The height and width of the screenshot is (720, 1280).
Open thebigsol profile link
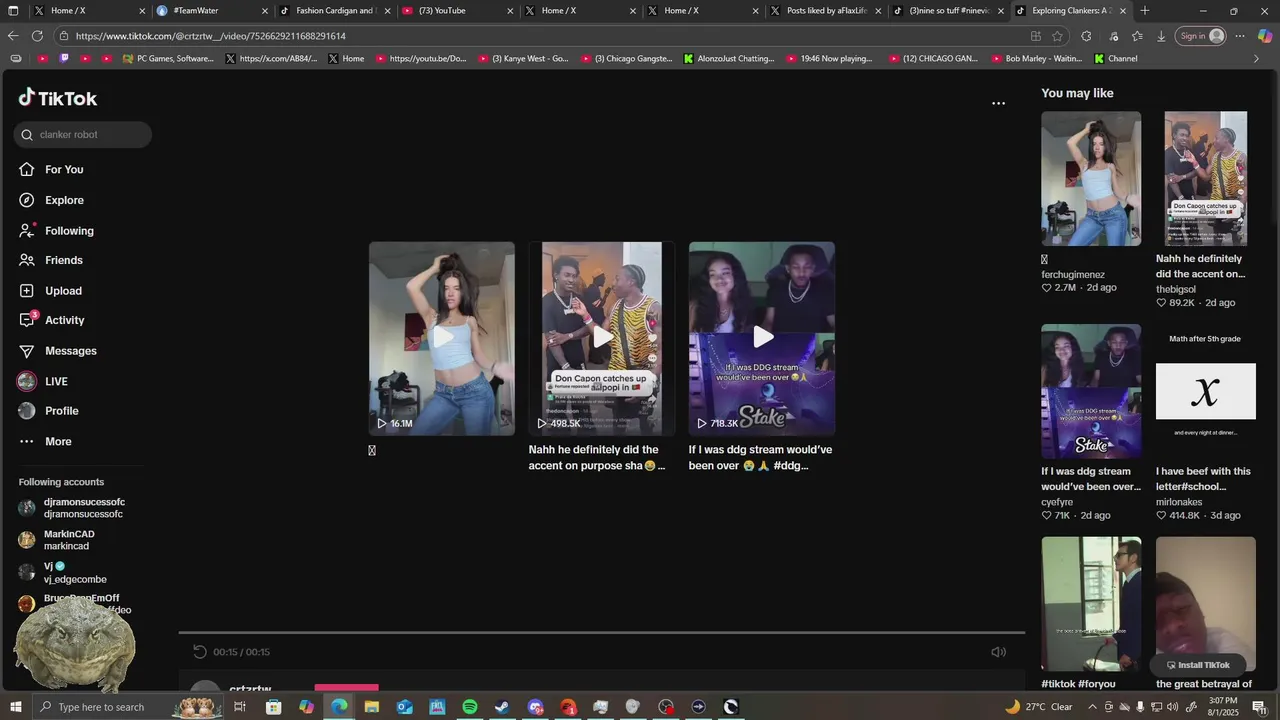coord(1176,290)
